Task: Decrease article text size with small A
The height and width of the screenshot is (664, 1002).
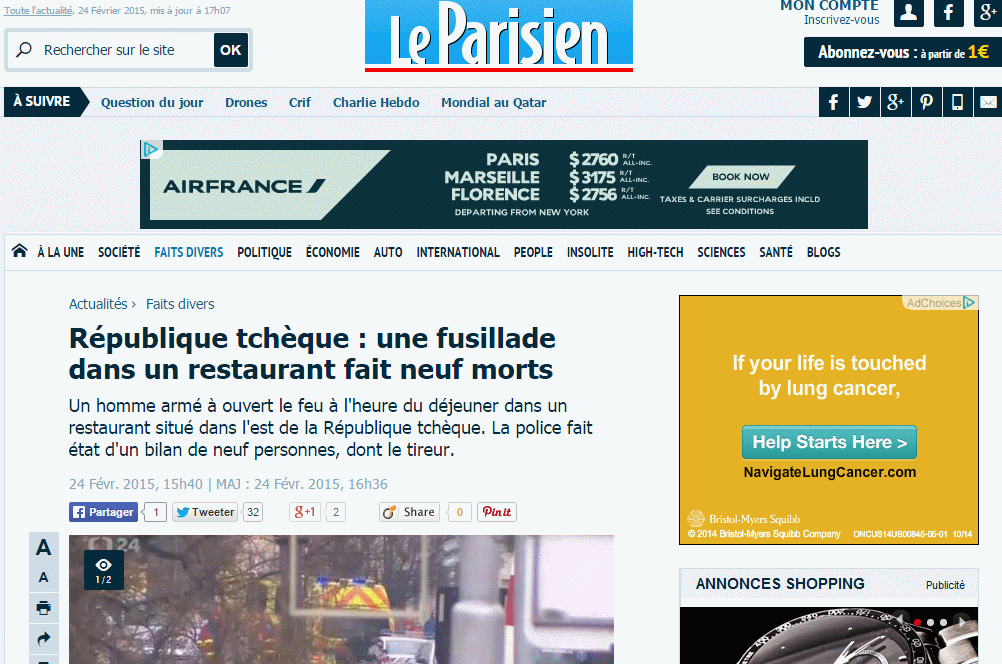Action: pyautogui.click(x=43, y=578)
